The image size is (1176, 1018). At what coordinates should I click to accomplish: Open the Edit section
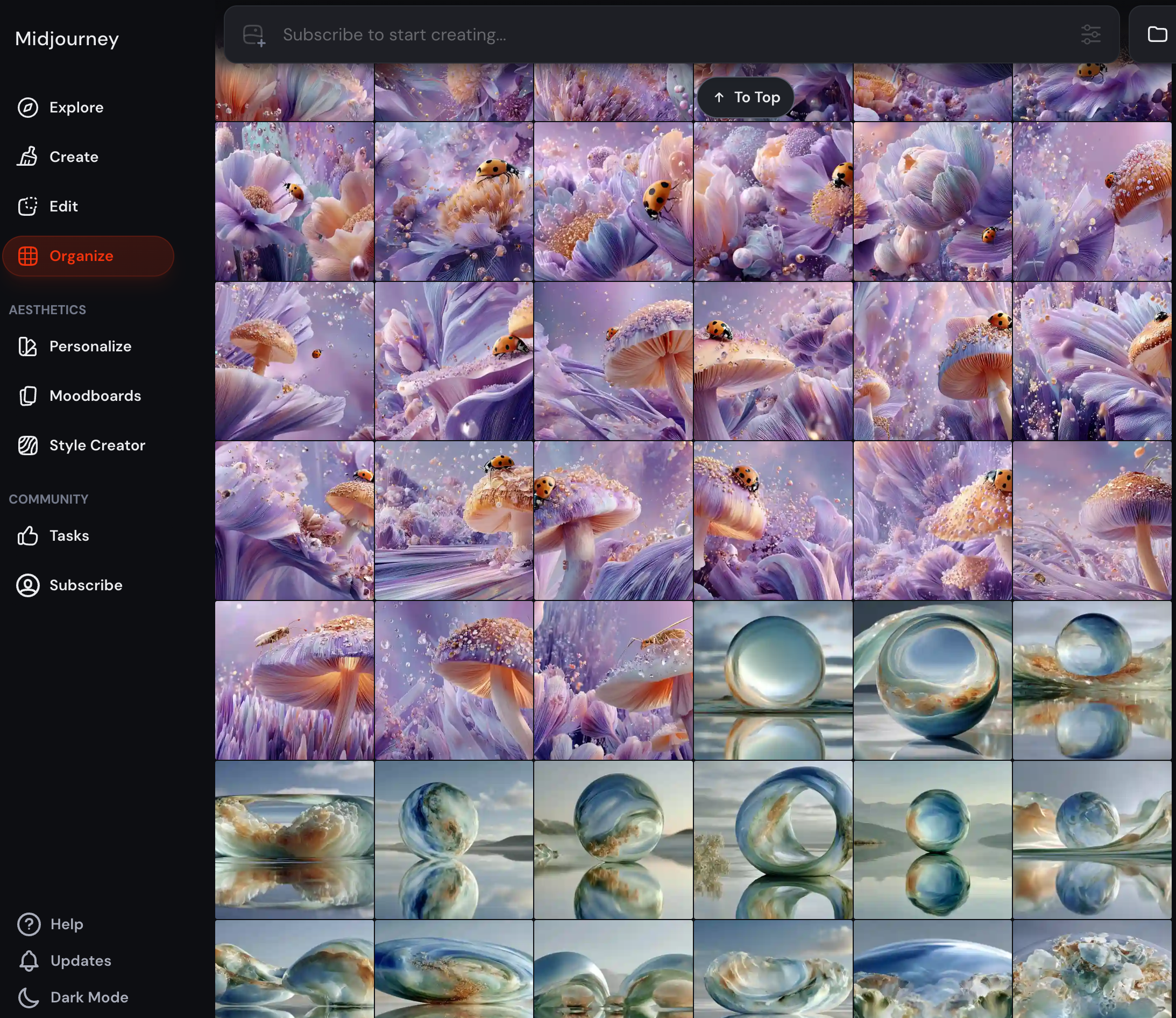(63, 206)
